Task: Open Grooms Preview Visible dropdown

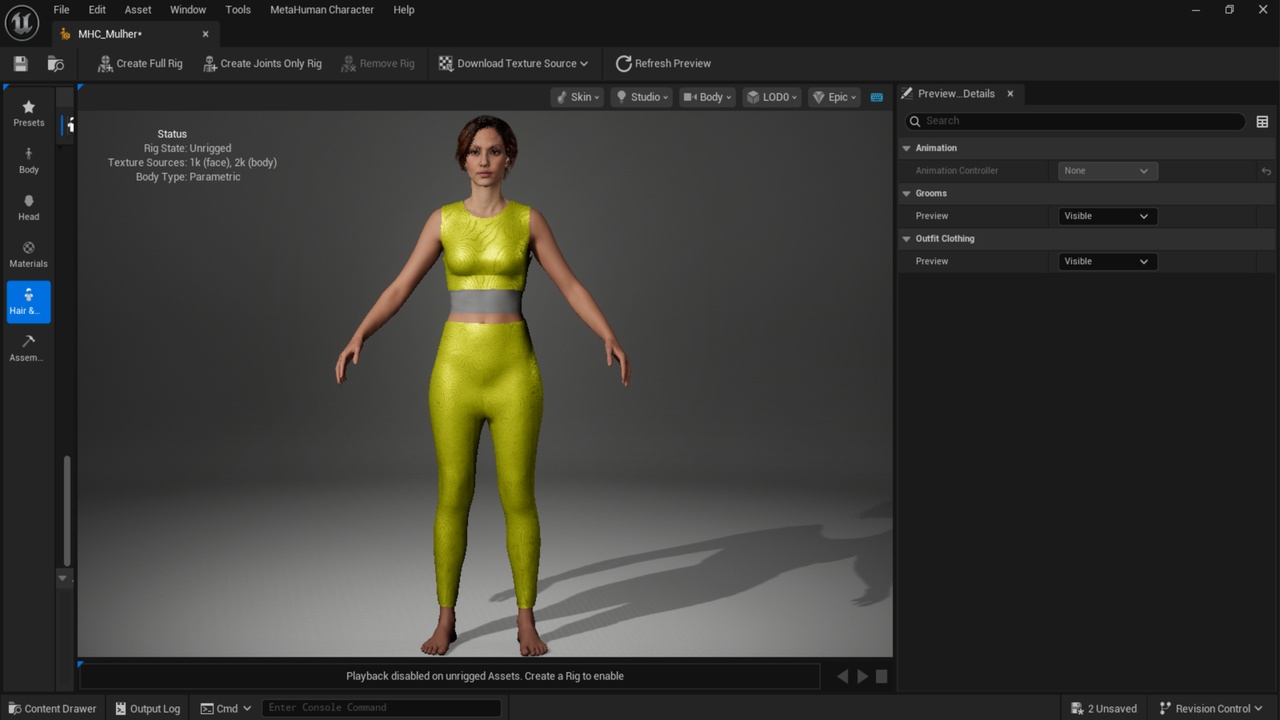Action: coord(1108,216)
